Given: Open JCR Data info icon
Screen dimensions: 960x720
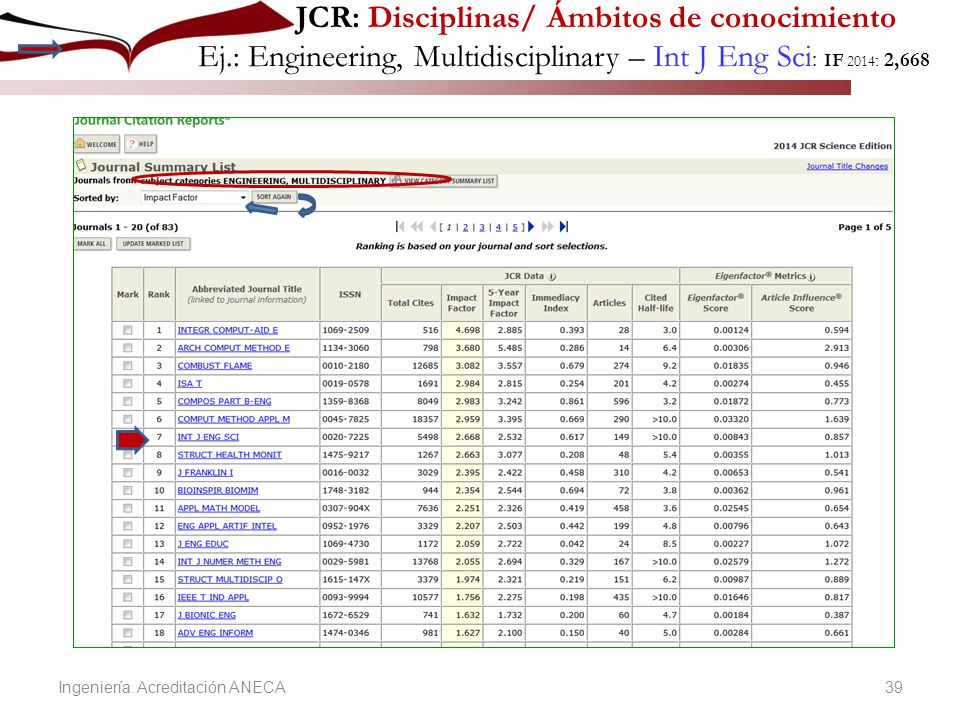Looking at the screenshot, I should [552, 277].
